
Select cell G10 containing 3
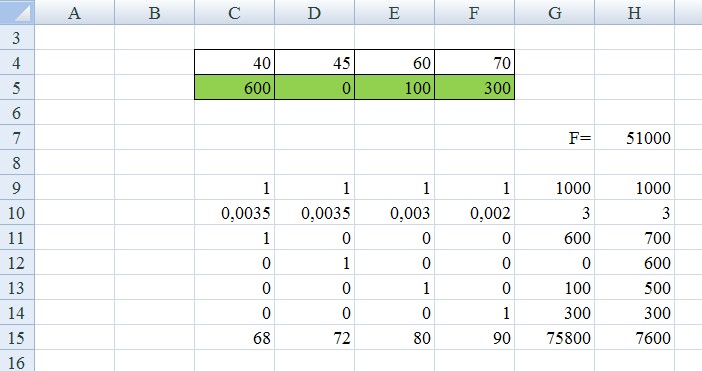(x=555, y=213)
